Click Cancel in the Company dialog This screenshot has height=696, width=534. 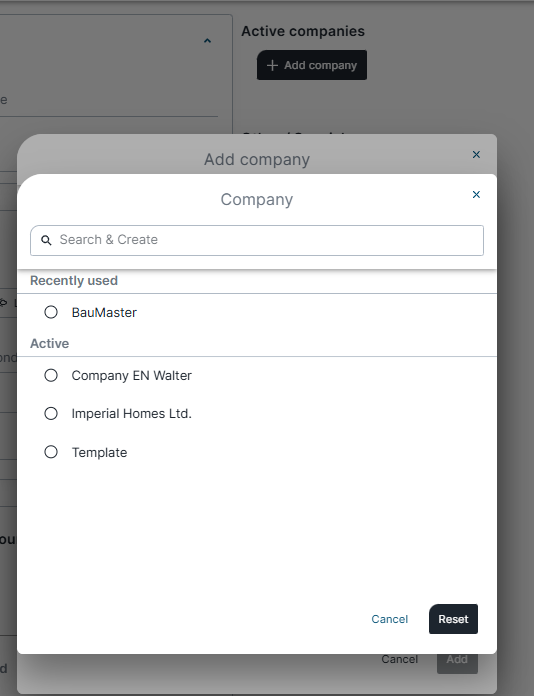(389, 619)
